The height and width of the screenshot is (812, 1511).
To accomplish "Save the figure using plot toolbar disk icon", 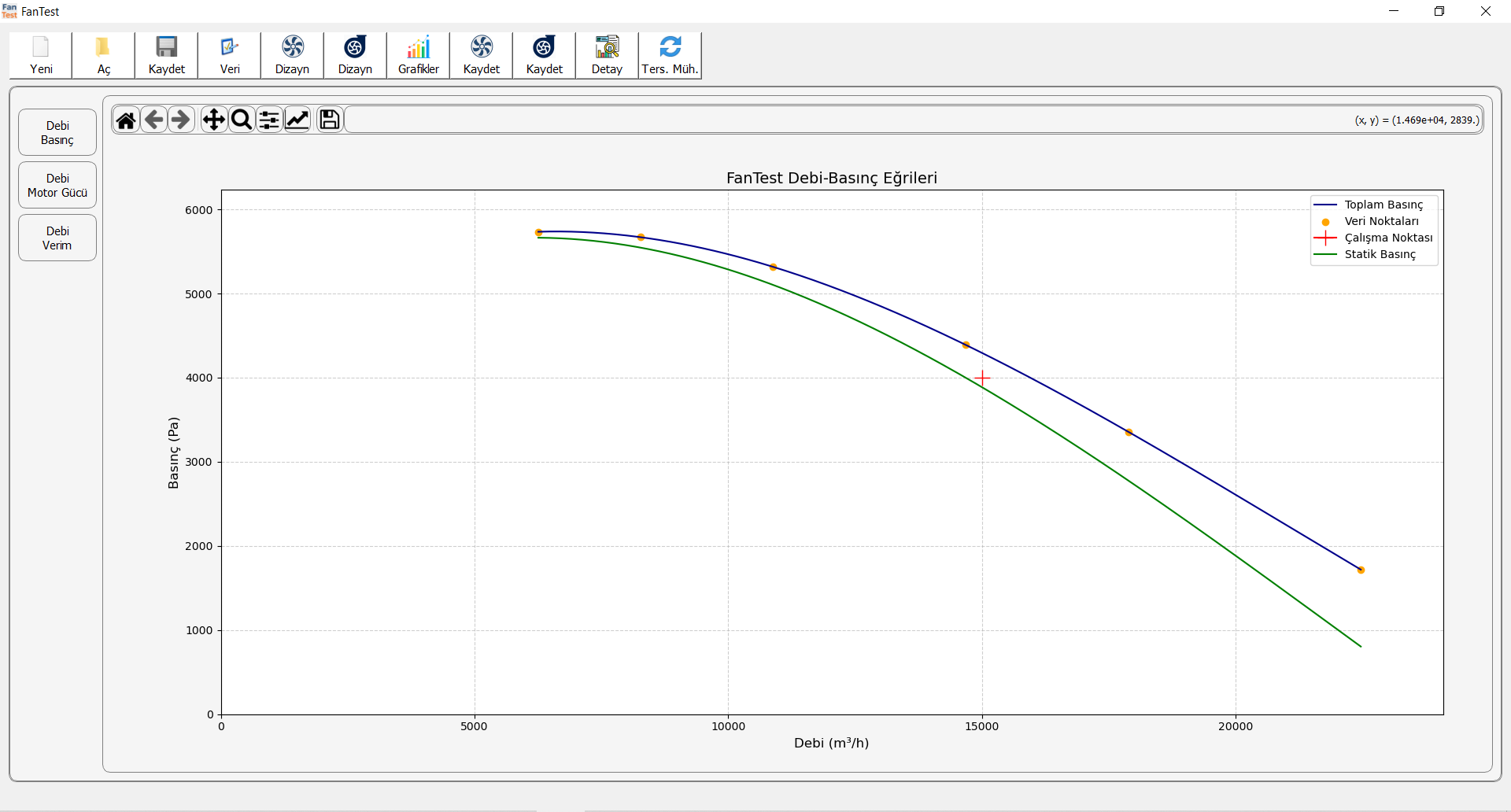I will 330,120.
